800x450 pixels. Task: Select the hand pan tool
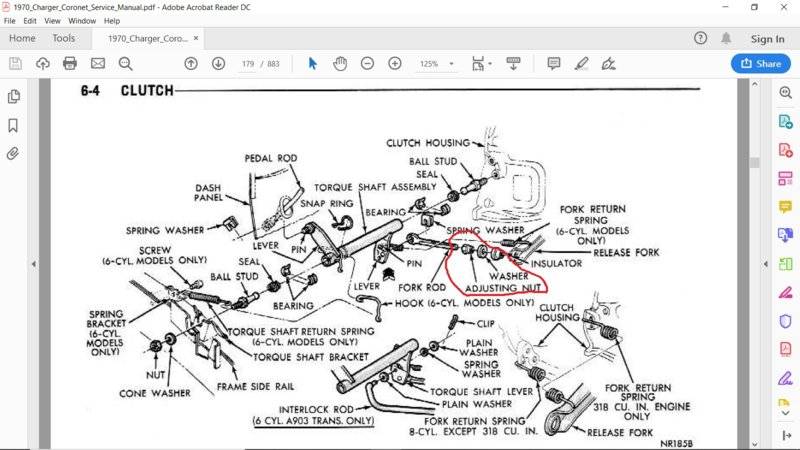(340, 63)
